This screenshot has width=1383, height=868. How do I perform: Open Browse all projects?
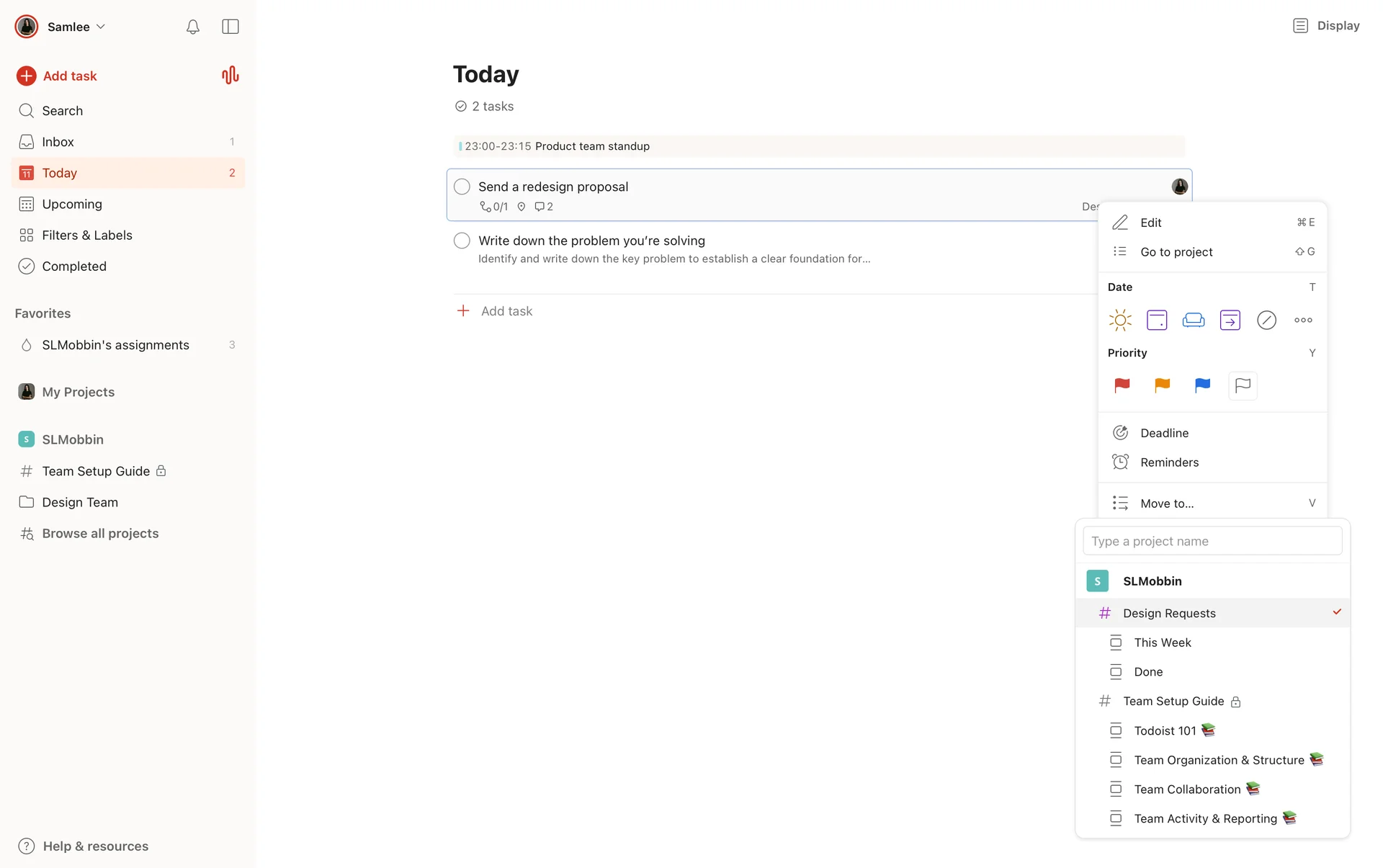coord(100,534)
